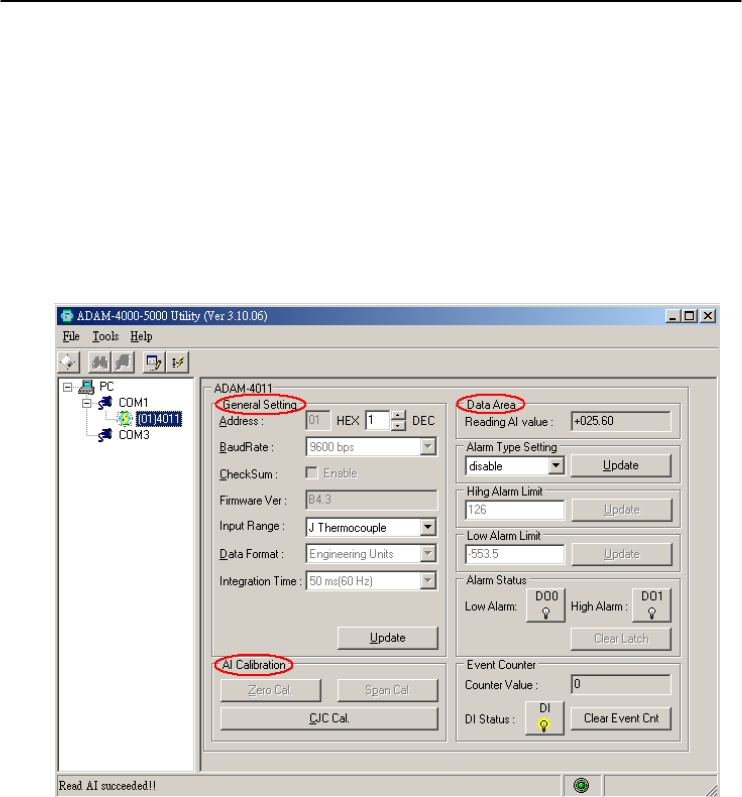Click 'Read AI succeeded!!' status text
742x797 pixels.
coord(107,786)
